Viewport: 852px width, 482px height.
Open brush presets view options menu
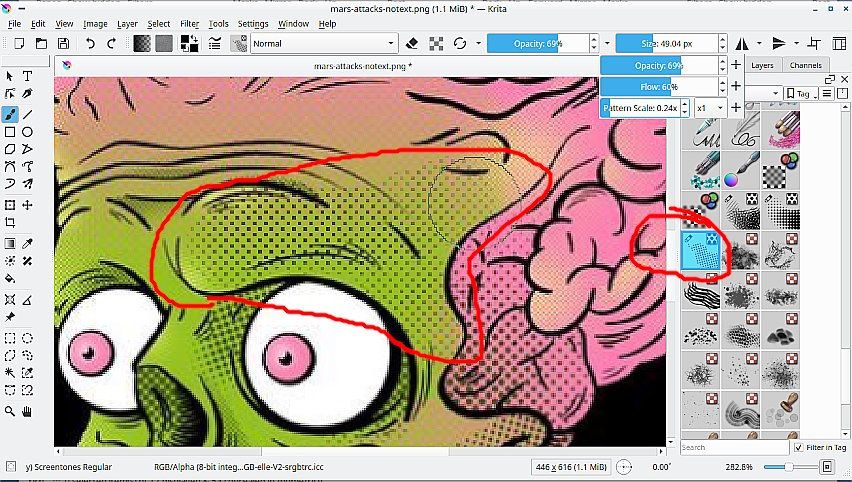click(x=826, y=93)
